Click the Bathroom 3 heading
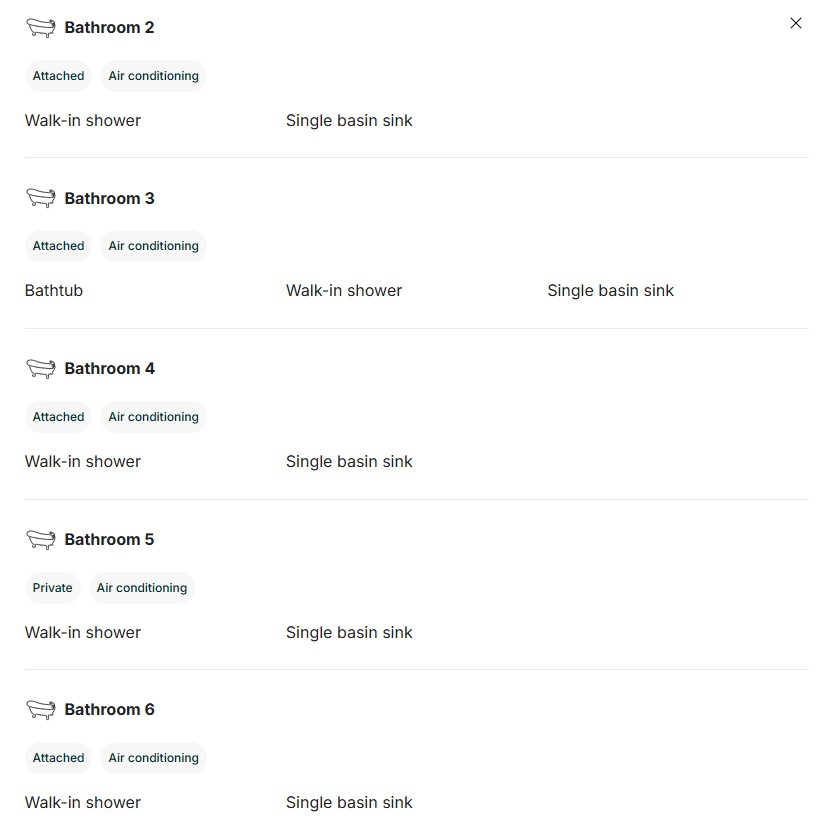 point(109,199)
